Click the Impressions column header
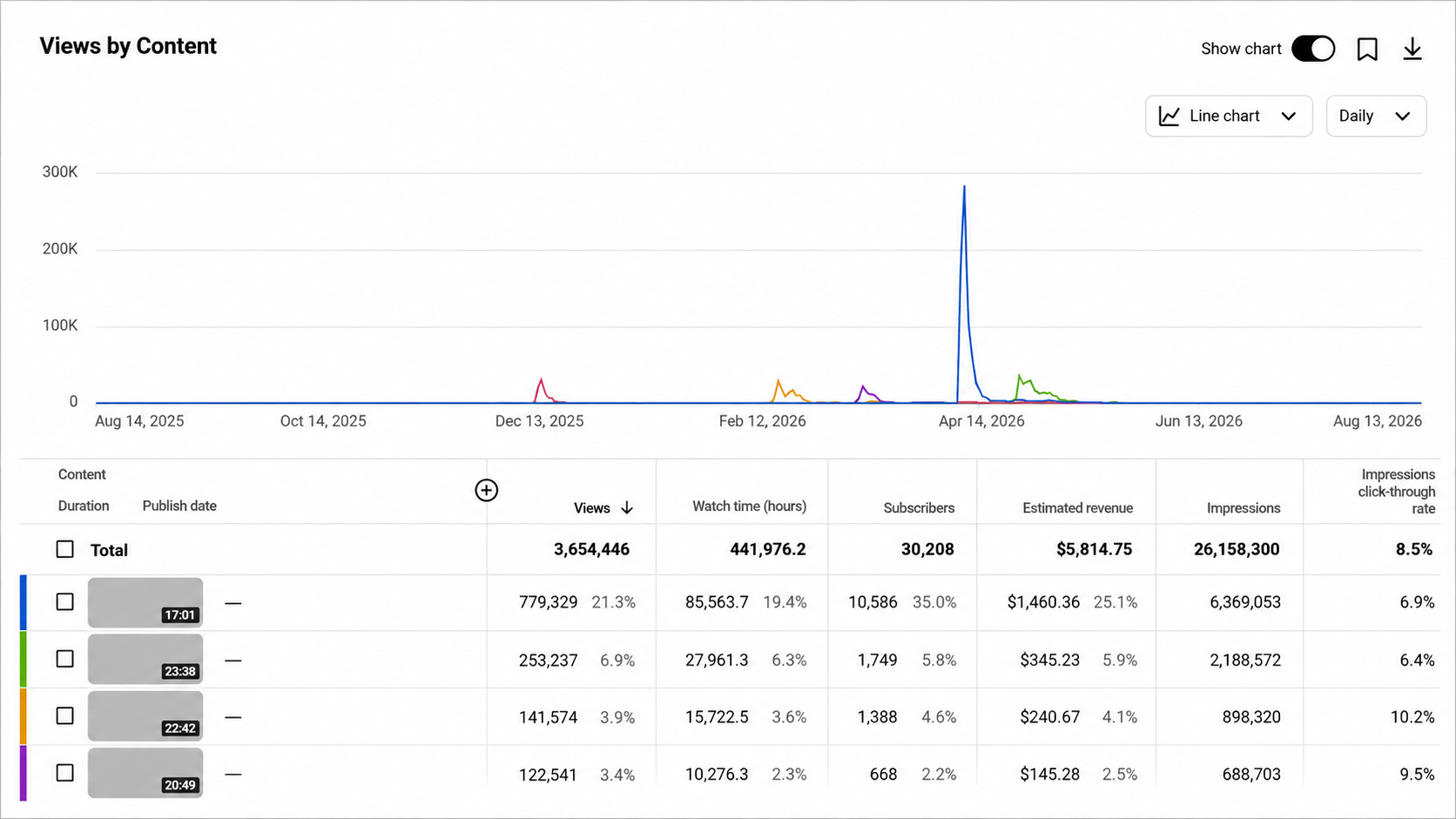 (1244, 508)
